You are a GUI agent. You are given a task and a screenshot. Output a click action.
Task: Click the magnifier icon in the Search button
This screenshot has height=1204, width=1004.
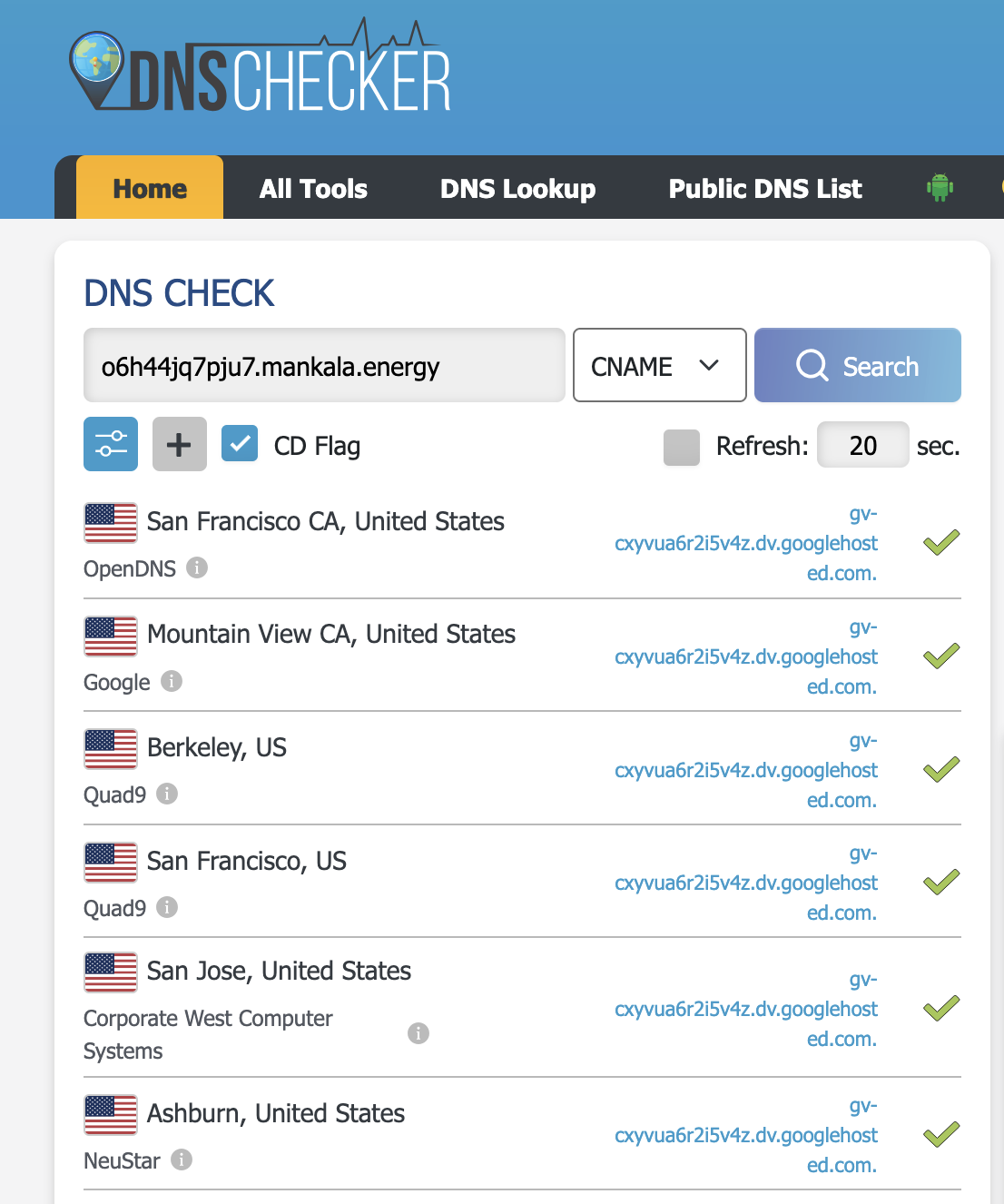(x=812, y=366)
